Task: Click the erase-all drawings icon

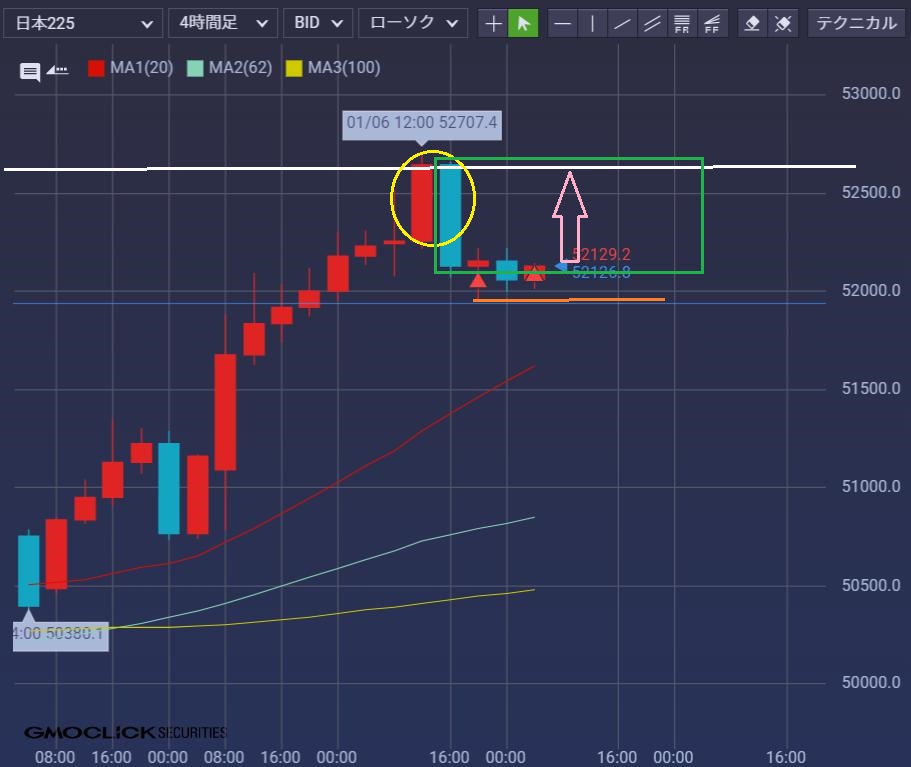Action: coord(784,23)
